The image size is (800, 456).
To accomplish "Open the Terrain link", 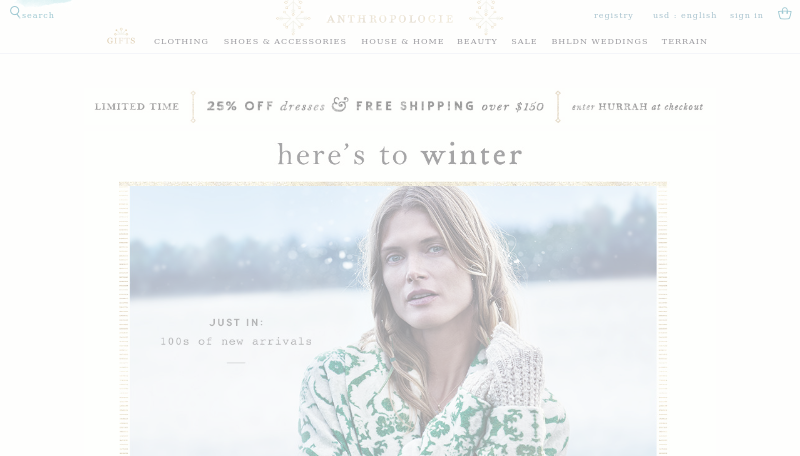I will [x=684, y=41].
